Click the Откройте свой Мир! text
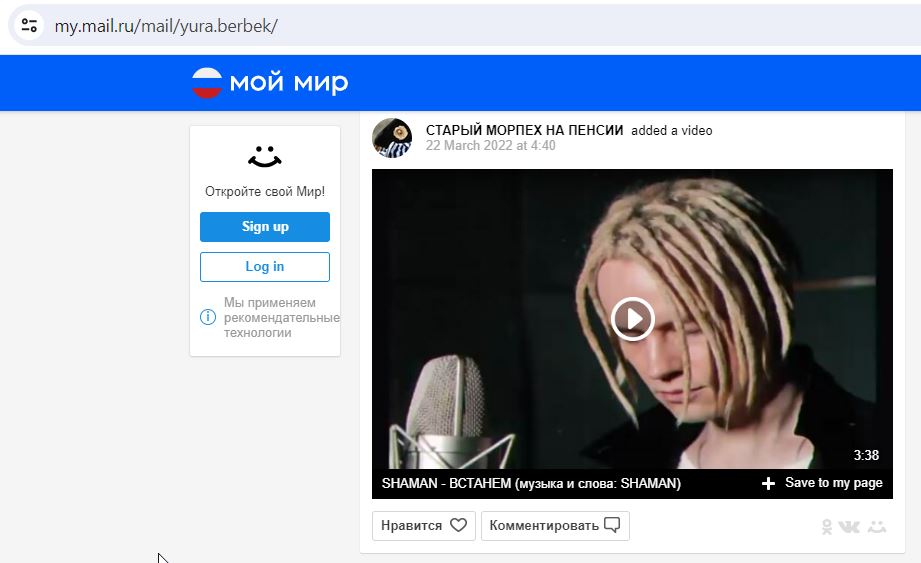Screen dimensions: 921x563 (x=265, y=191)
